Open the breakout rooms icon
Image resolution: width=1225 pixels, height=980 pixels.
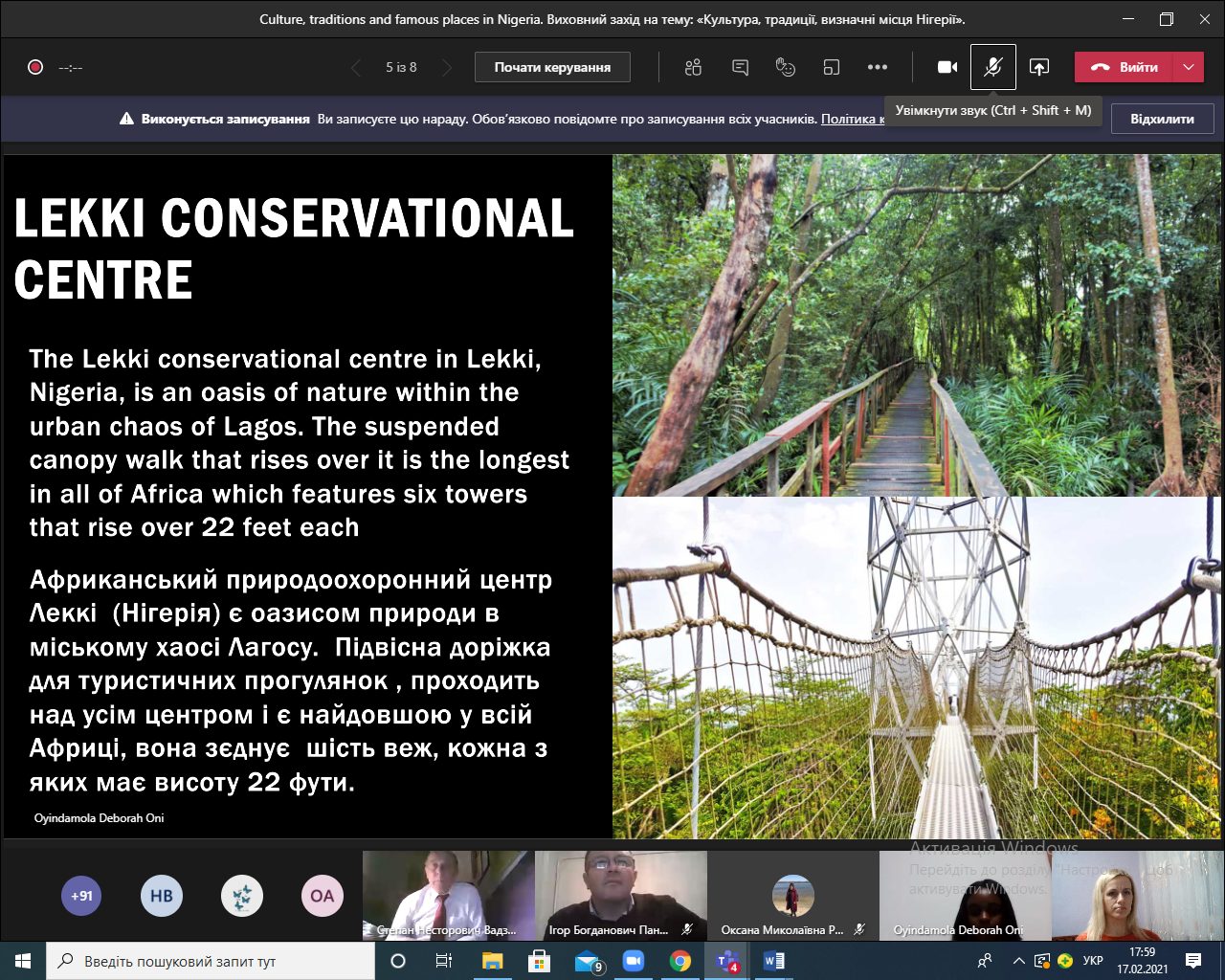pyautogui.click(x=832, y=67)
